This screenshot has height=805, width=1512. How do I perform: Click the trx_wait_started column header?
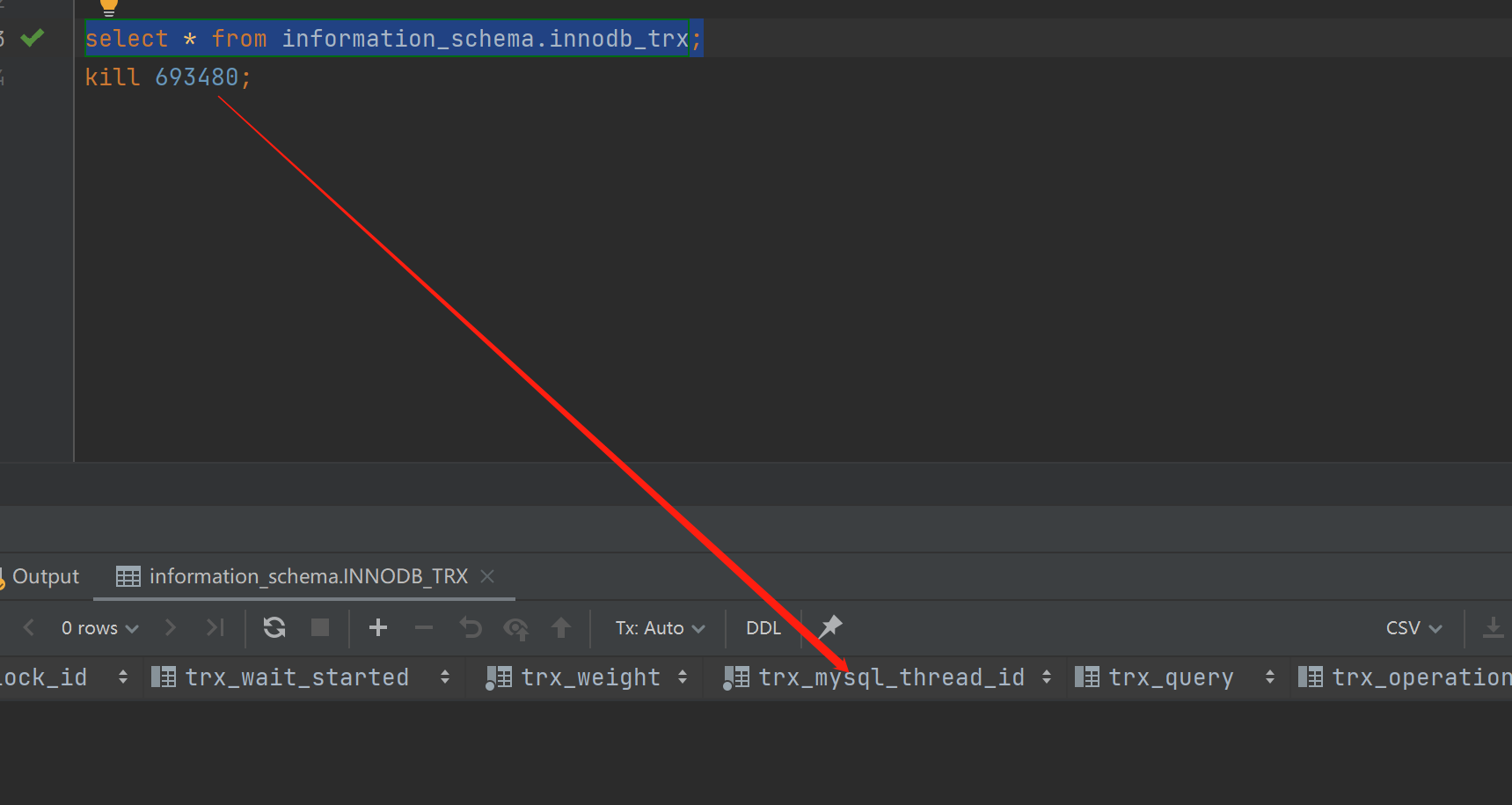pos(296,677)
